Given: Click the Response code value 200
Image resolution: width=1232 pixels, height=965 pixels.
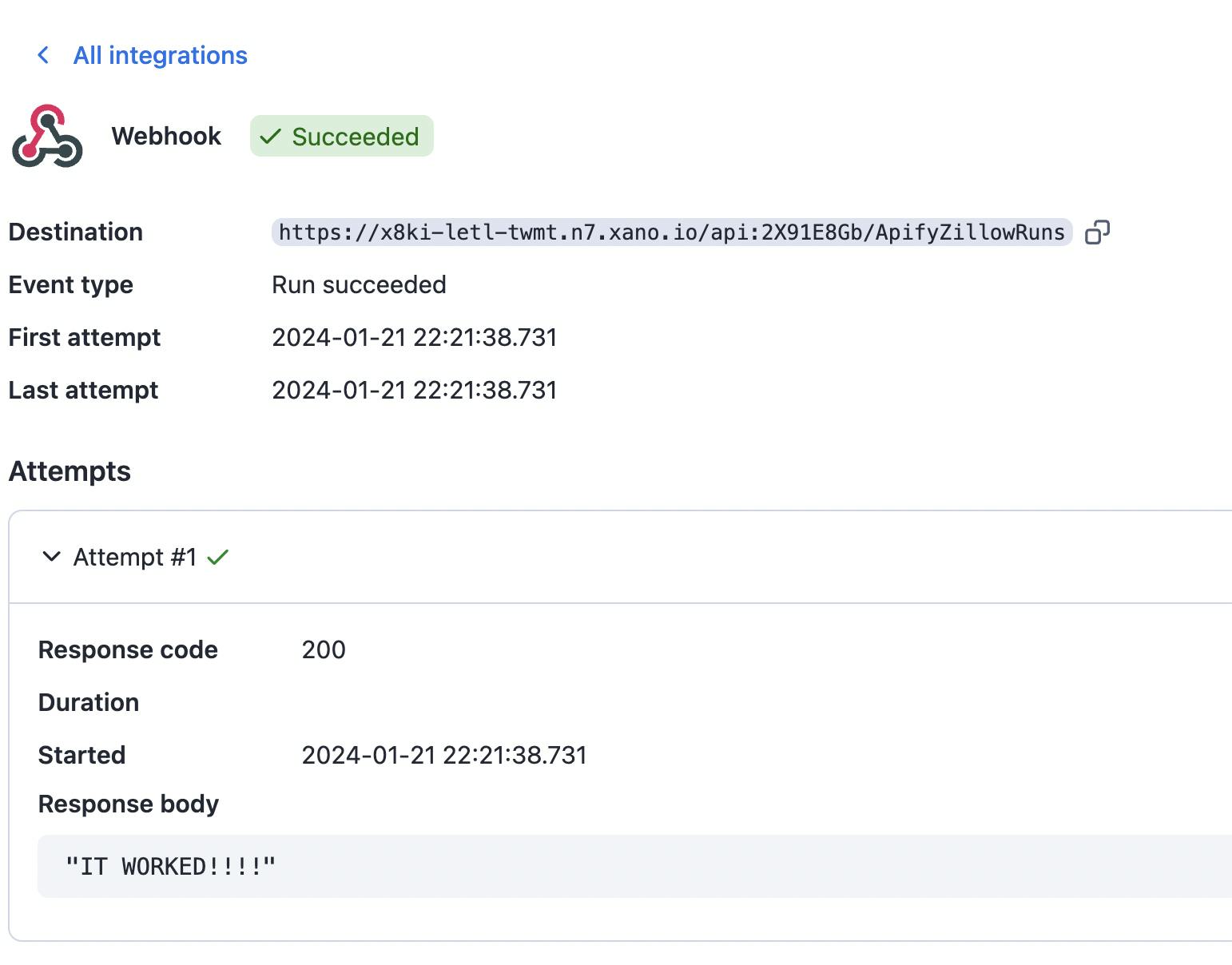Looking at the screenshot, I should (x=324, y=649).
